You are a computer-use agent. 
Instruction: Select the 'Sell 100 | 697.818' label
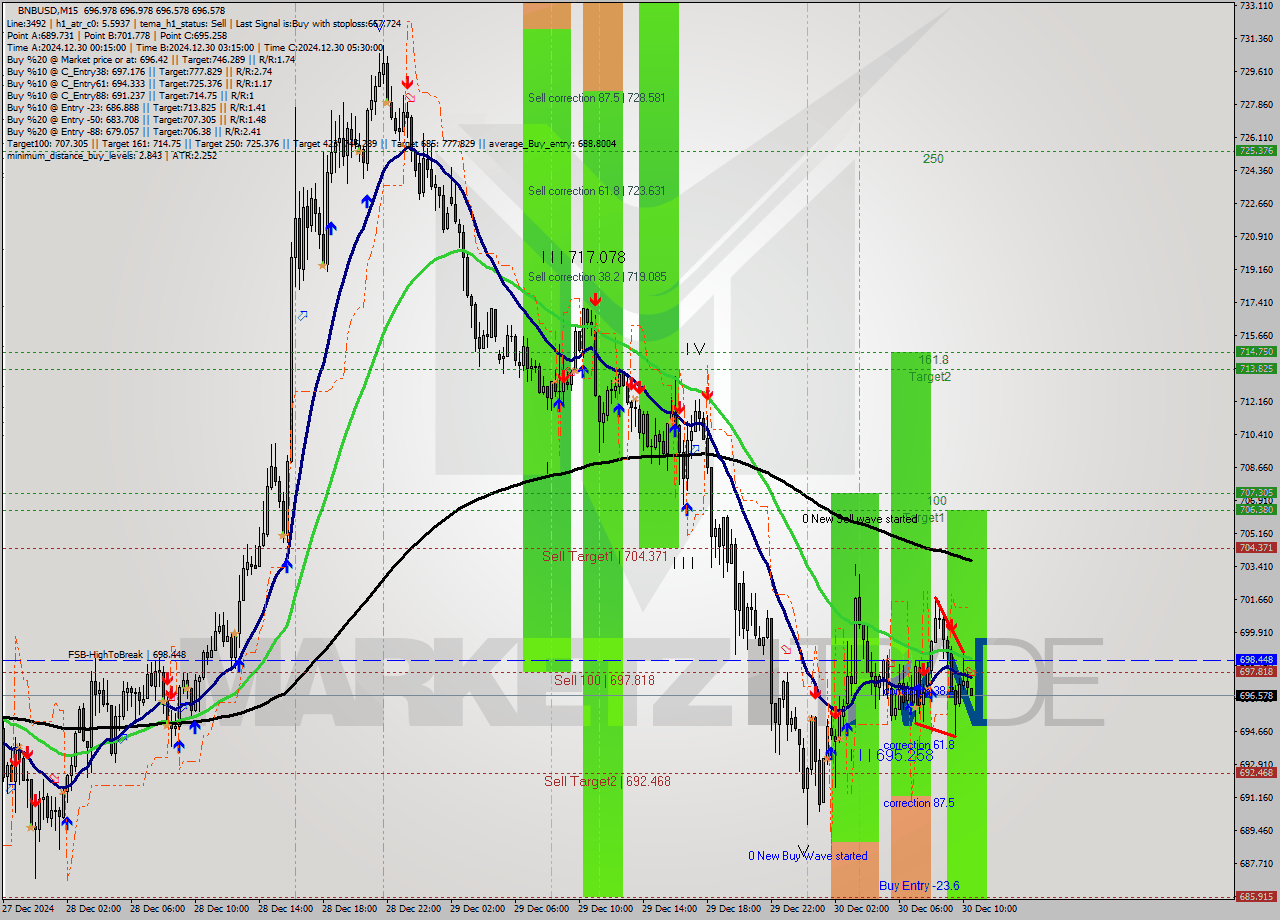click(604, 680)
